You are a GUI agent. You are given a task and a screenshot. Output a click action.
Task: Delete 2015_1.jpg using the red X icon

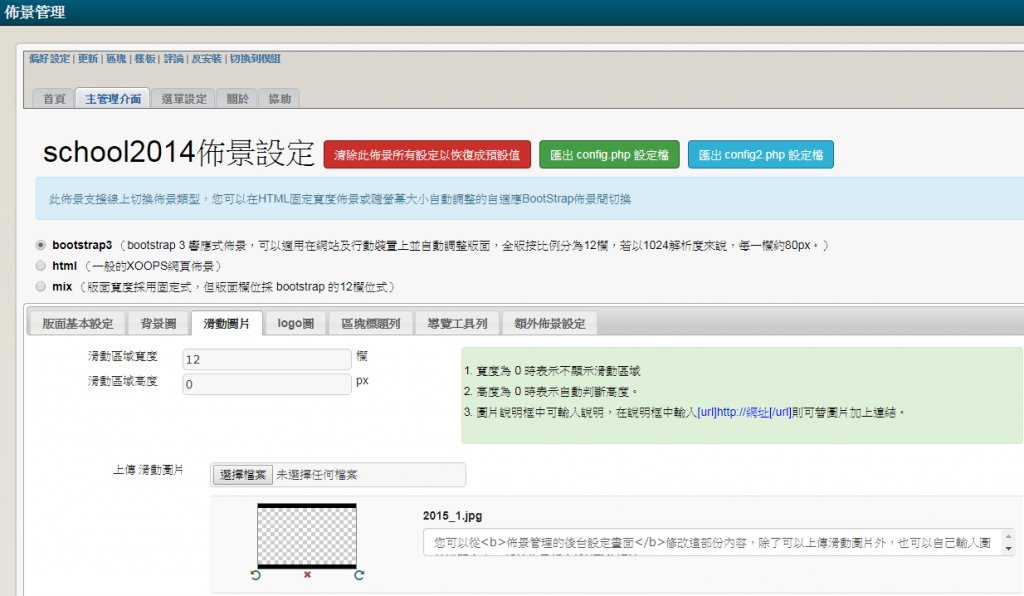307,575
